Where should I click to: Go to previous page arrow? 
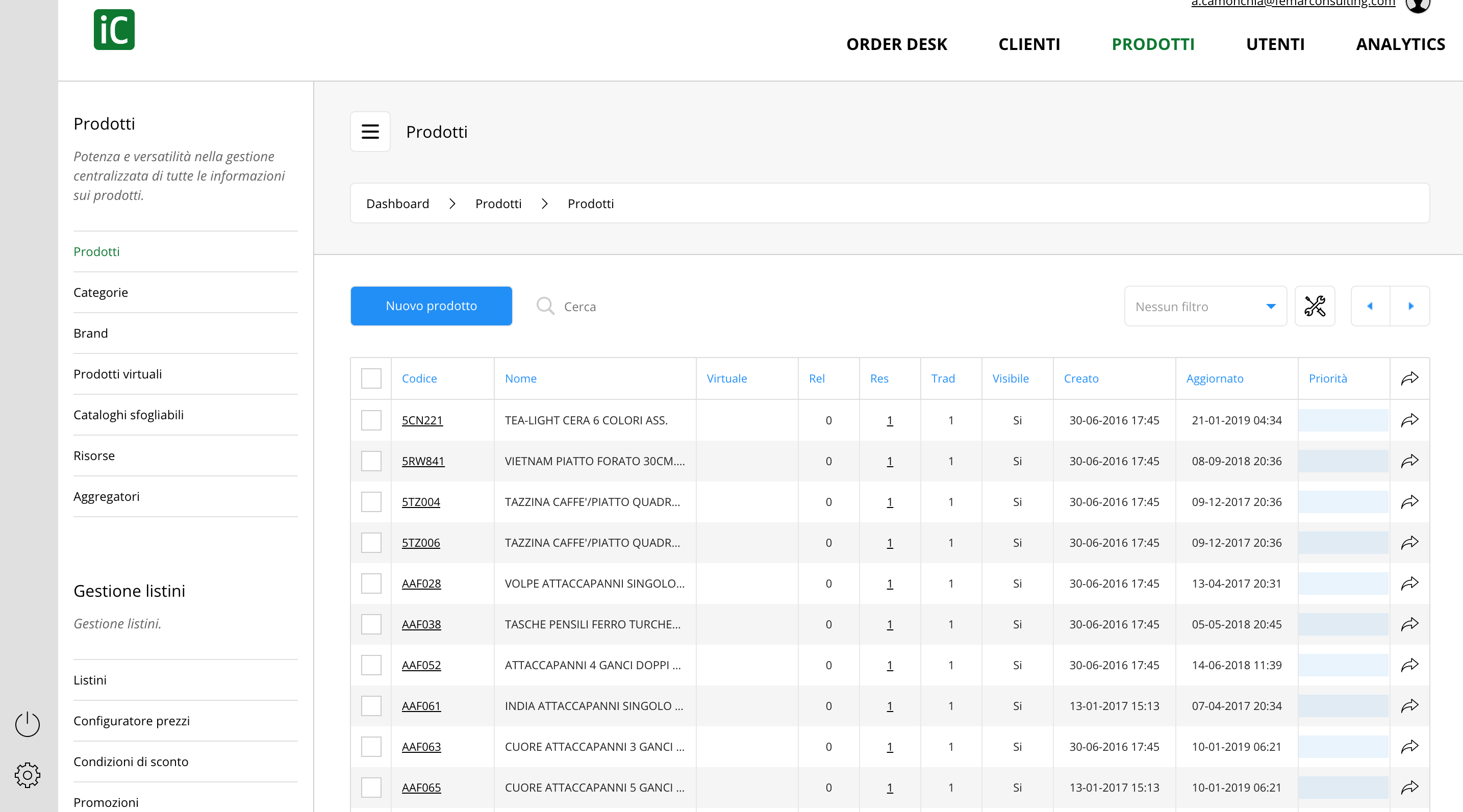1370,306
